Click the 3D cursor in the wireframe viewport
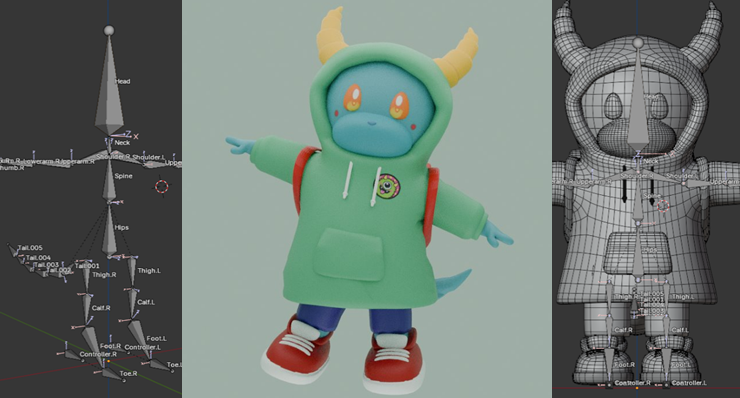The height and width of the screenshot is (398, 740). pos(663,205)
